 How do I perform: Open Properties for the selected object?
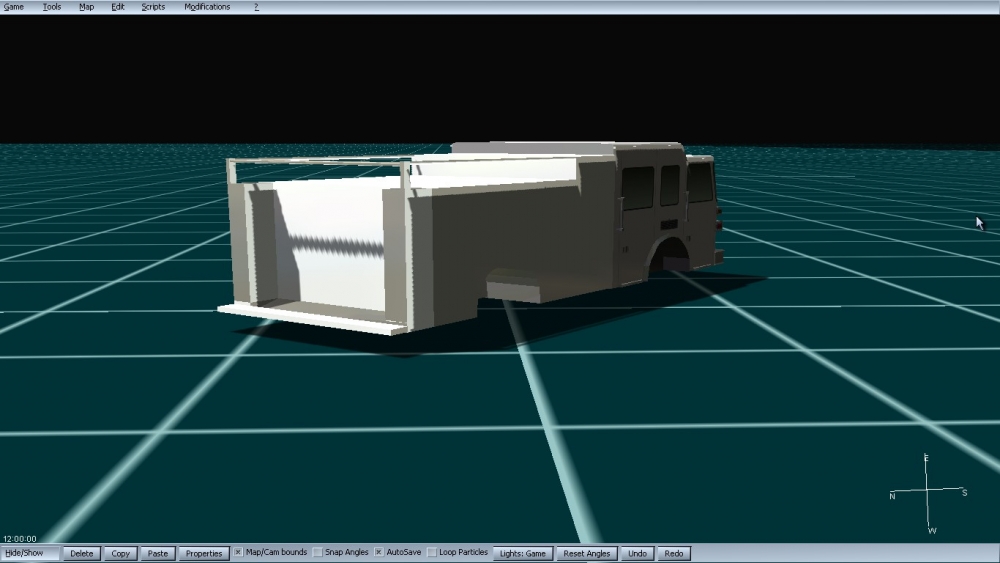click(204, 553)
